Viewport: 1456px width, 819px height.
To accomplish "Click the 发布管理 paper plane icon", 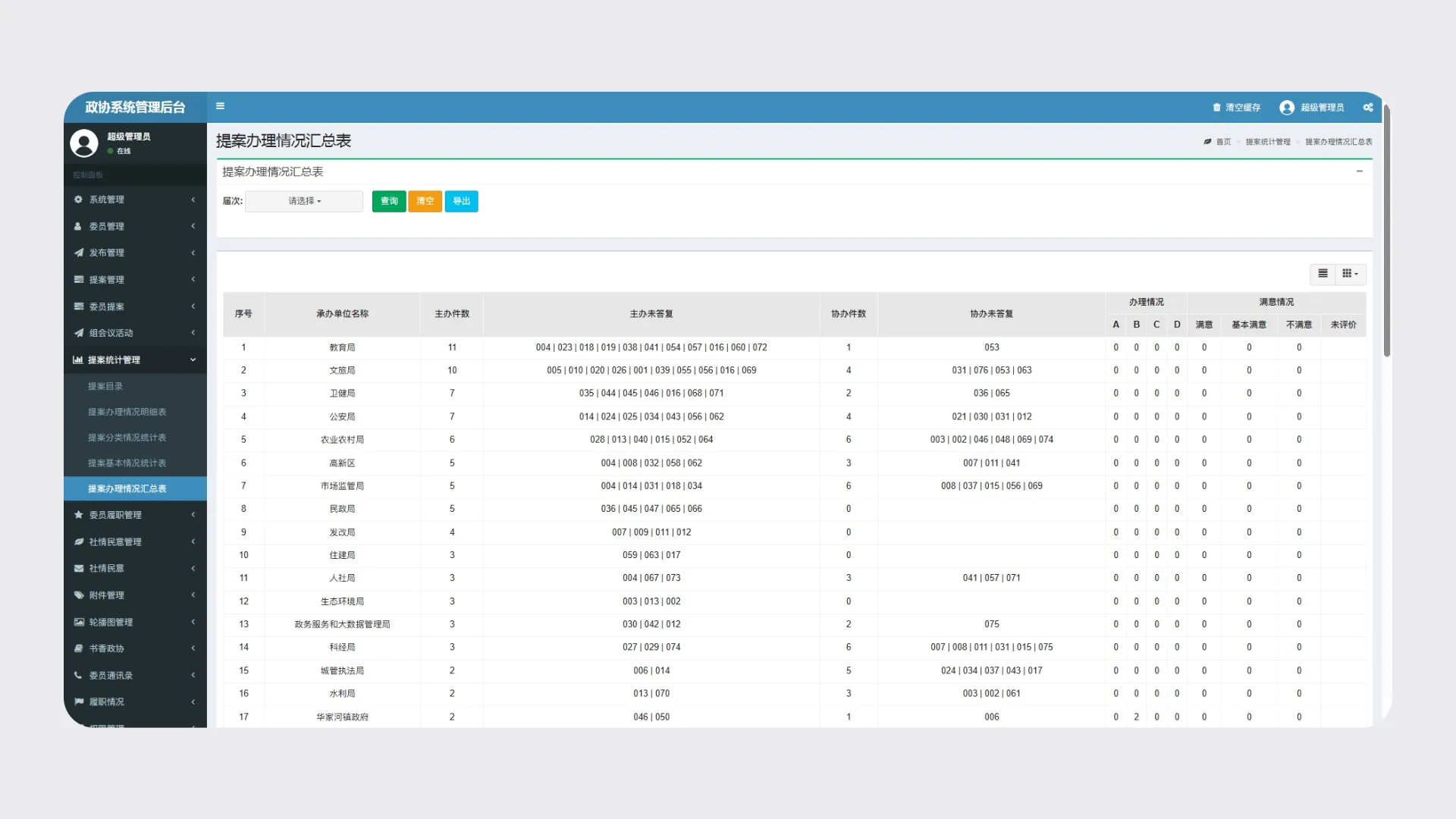I will point(78,253).
